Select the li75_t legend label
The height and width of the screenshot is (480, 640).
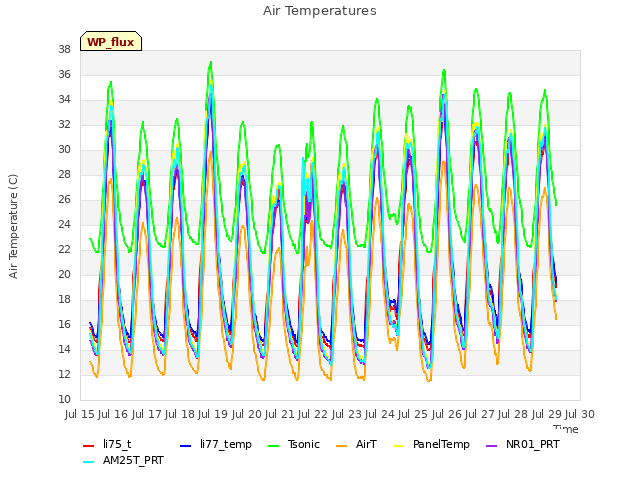pyautogui.click(x=117, y=444)
